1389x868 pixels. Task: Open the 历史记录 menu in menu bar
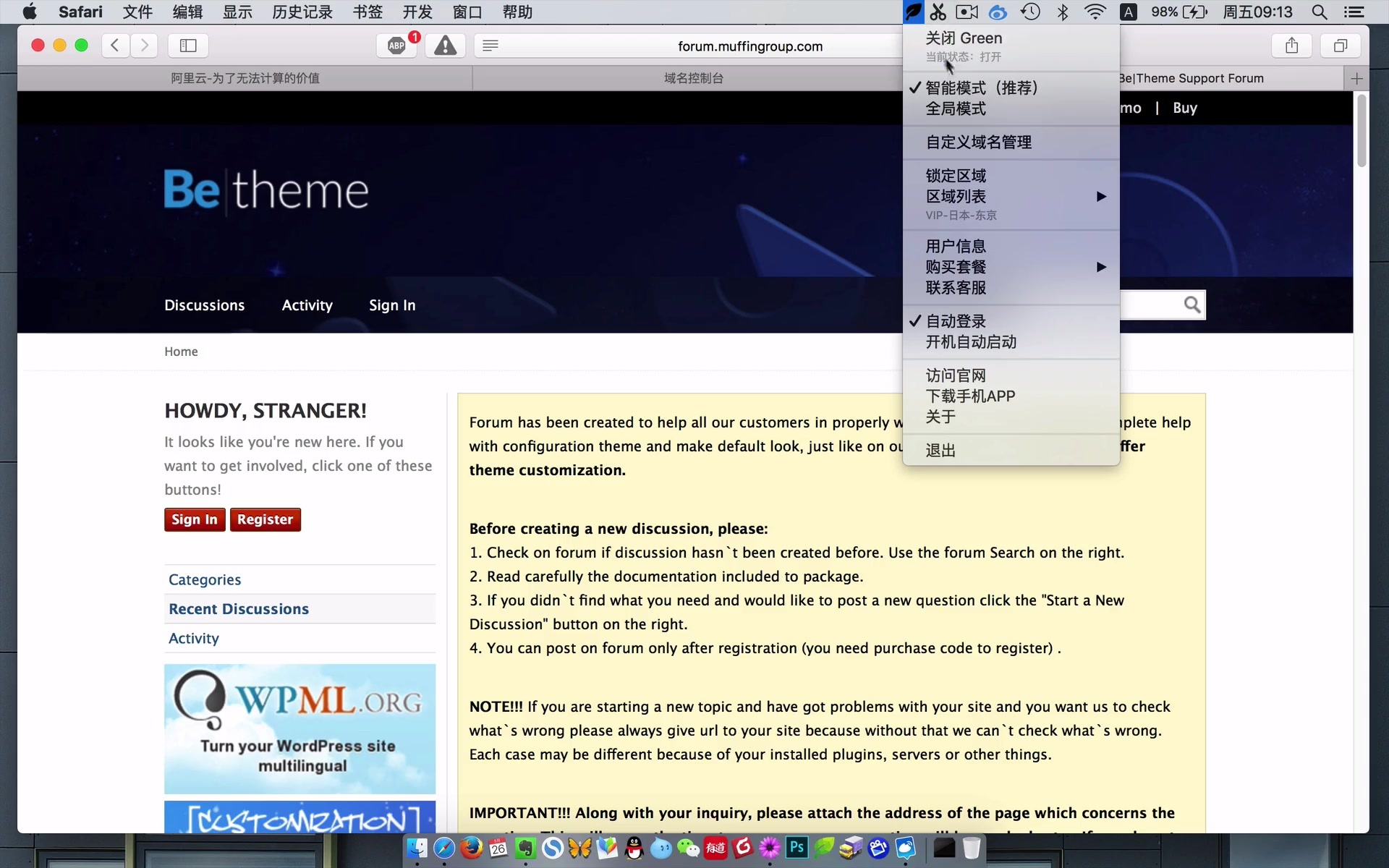(x=302, y=12)
